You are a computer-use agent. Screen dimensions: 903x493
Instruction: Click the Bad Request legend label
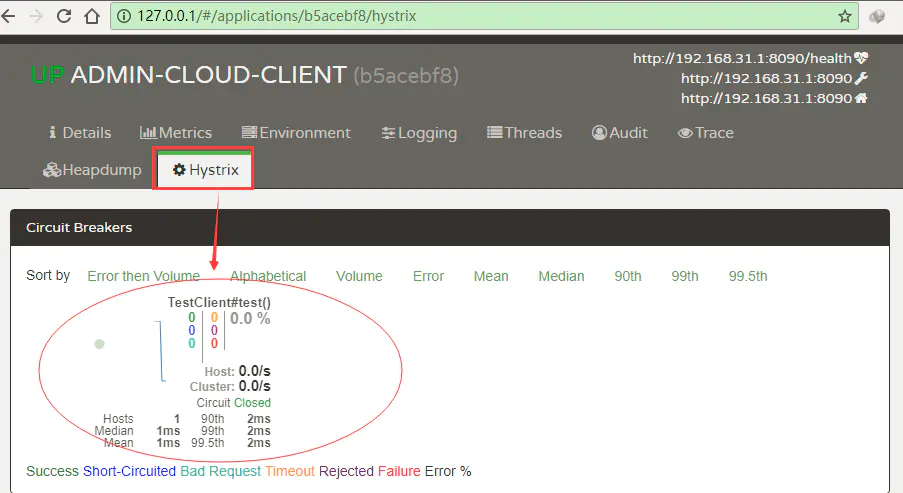click(x=221, y=471)
